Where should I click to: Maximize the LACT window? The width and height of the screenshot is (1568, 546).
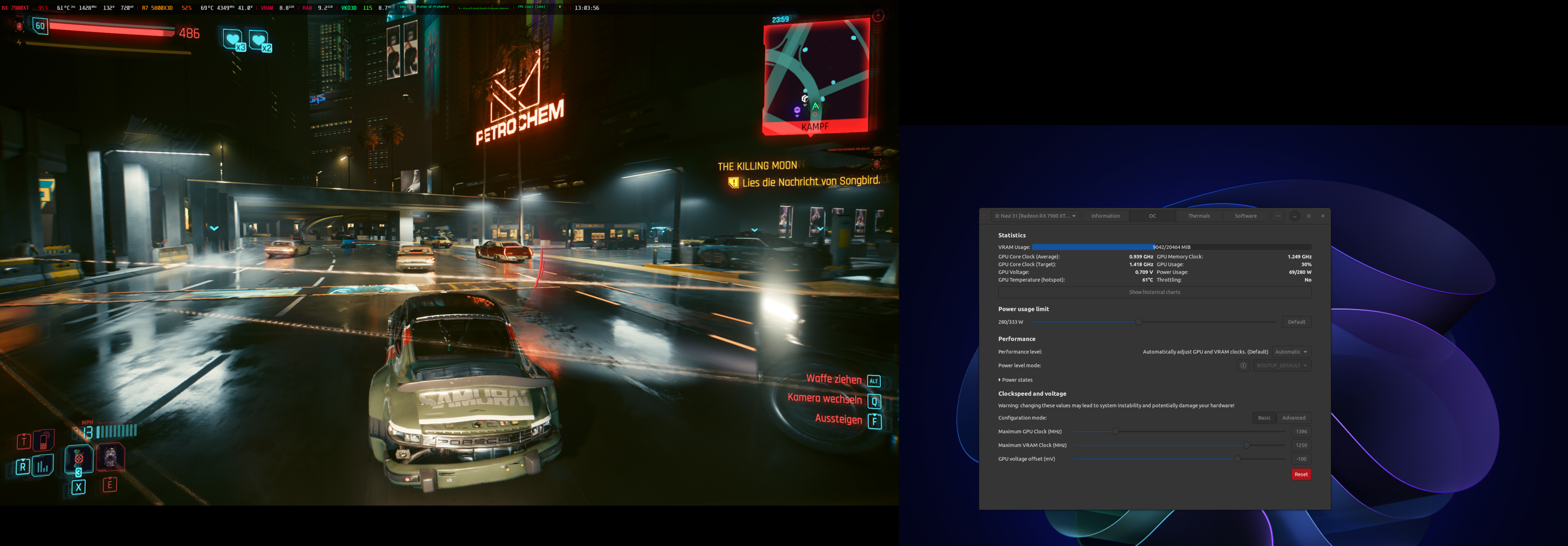1309,216
